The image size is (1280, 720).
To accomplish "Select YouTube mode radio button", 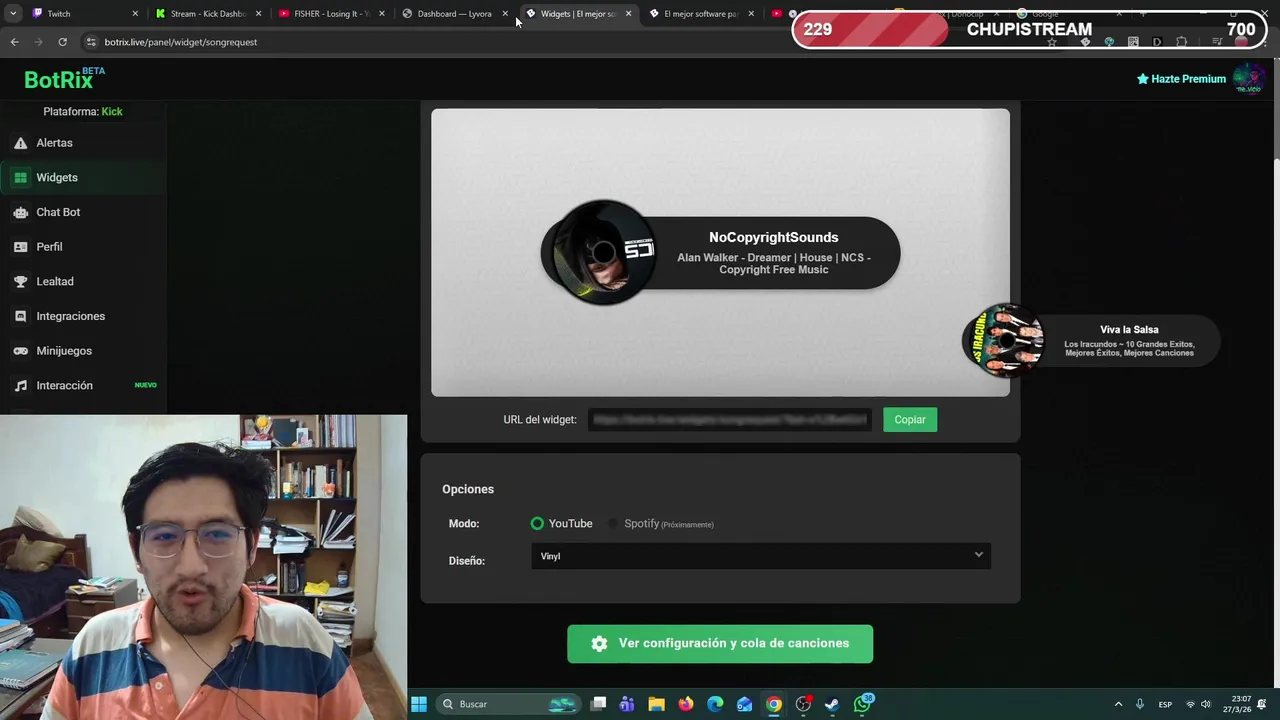I will point(537,524).
